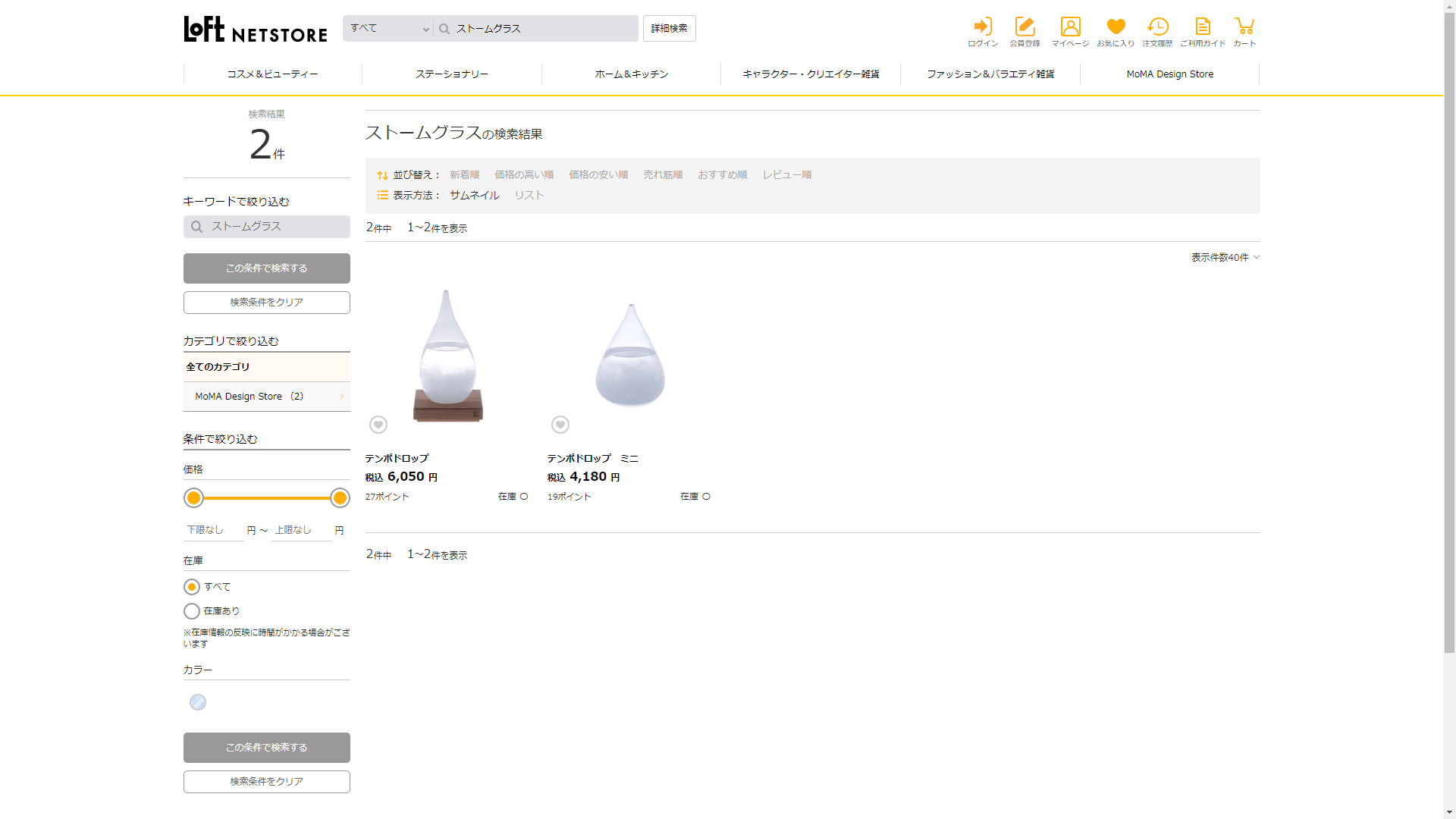This screenshot has width=1456, height=819.
Task: Select the 在庫あり stock radio button
Action: pyautogui.click(x=192, y=611)
